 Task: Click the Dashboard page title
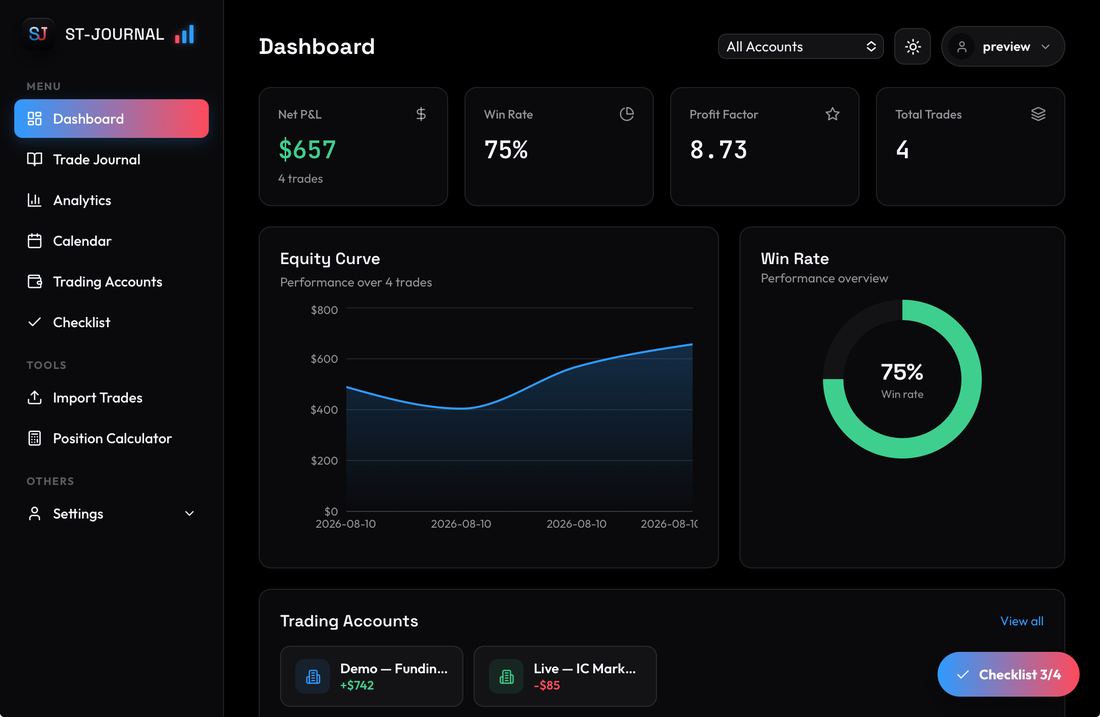click(316, 46)
